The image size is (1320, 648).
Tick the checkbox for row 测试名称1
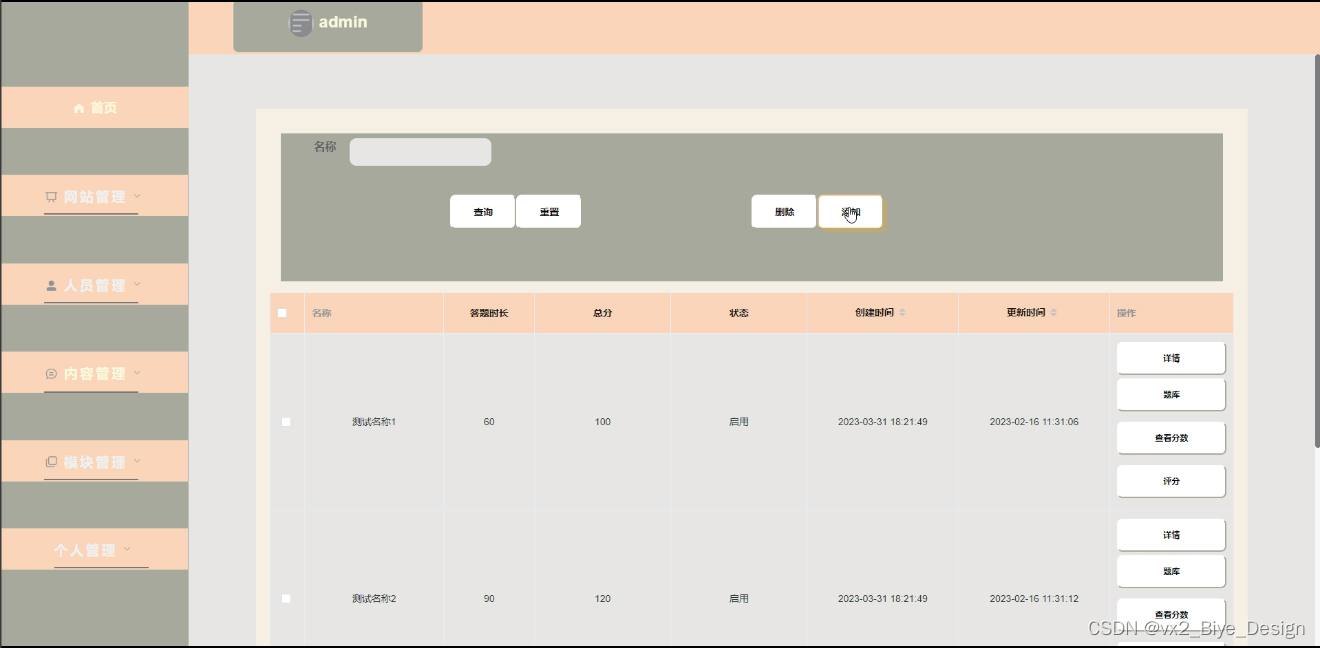point(286,422)
